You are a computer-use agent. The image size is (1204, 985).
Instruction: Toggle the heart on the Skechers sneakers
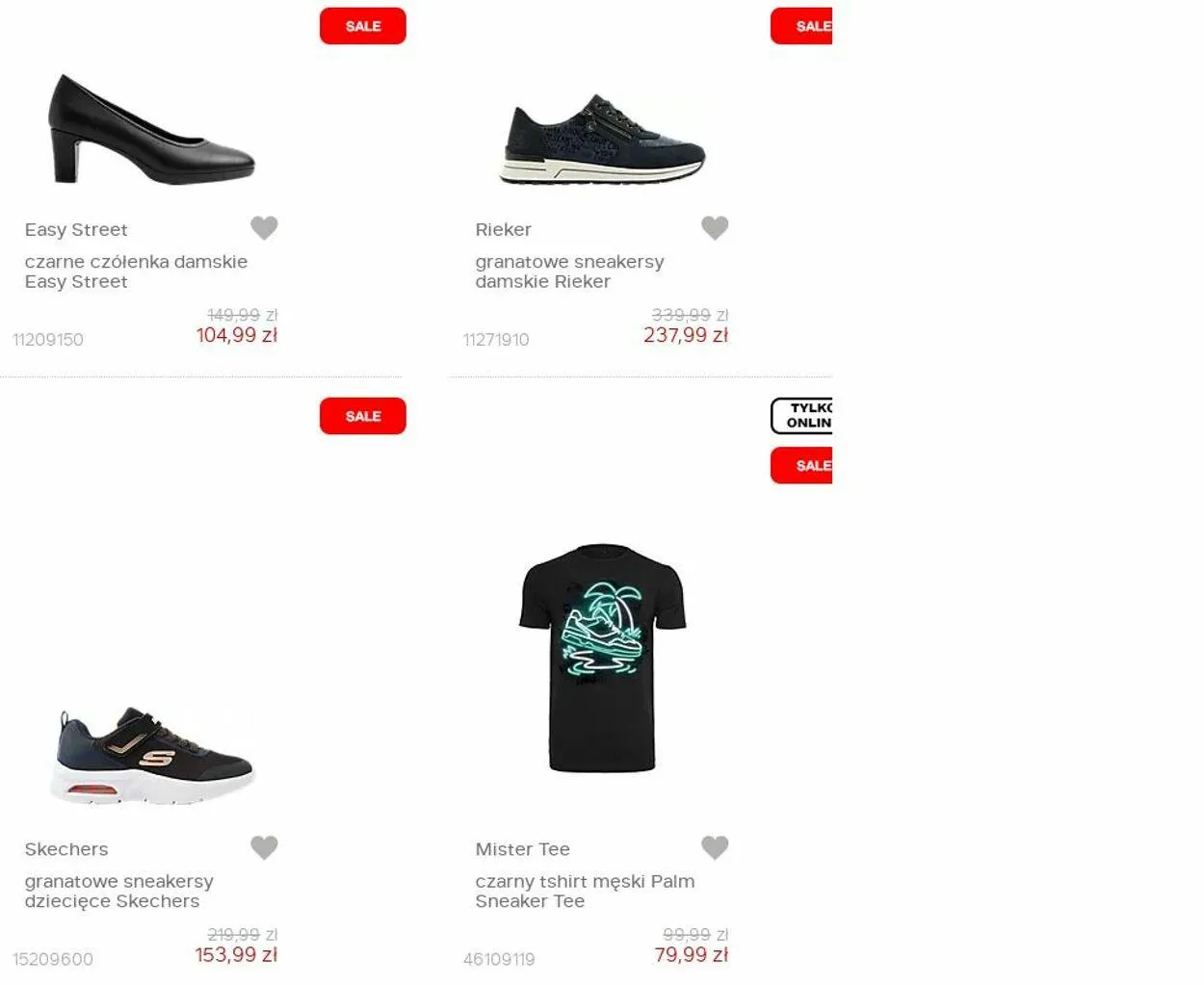[264, 847]
